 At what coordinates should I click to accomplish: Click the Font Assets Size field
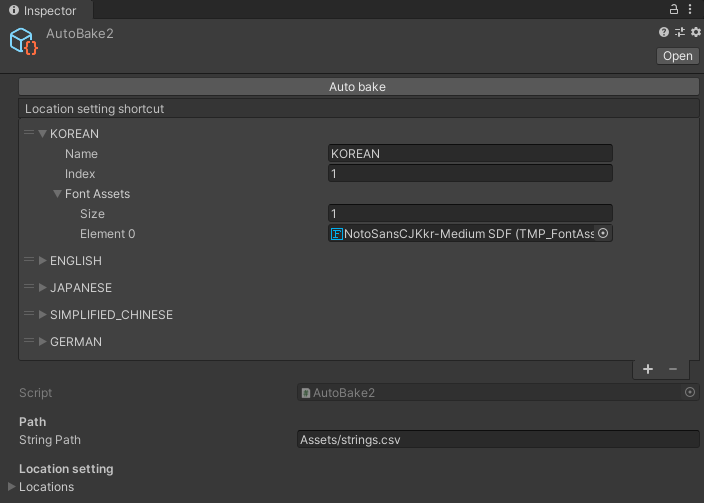pos(470,213)
